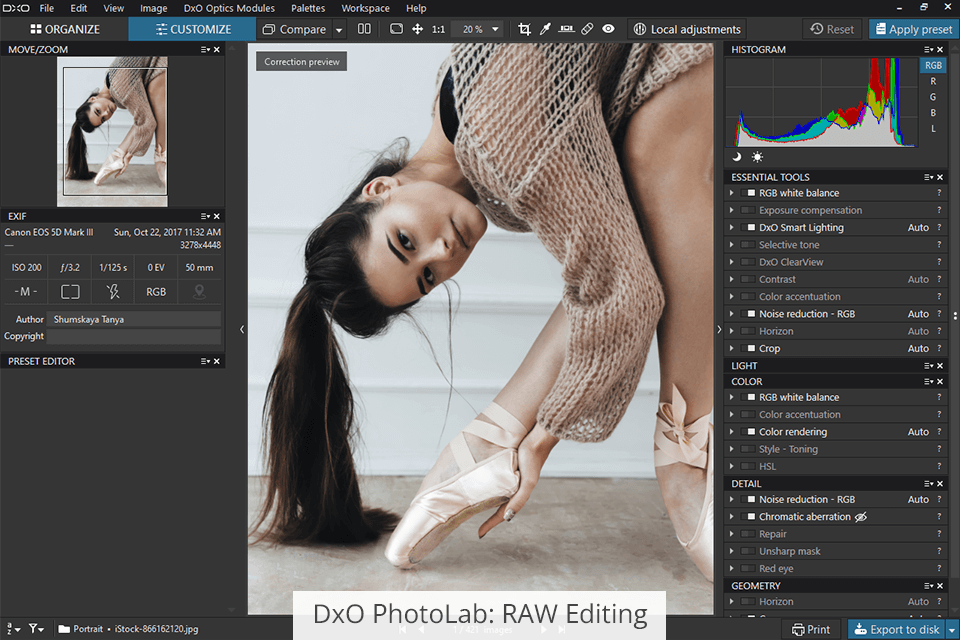Open the DxO Optics Modules menu
Viewport: 960px width, 640px height.
click(x=229, y=8)
